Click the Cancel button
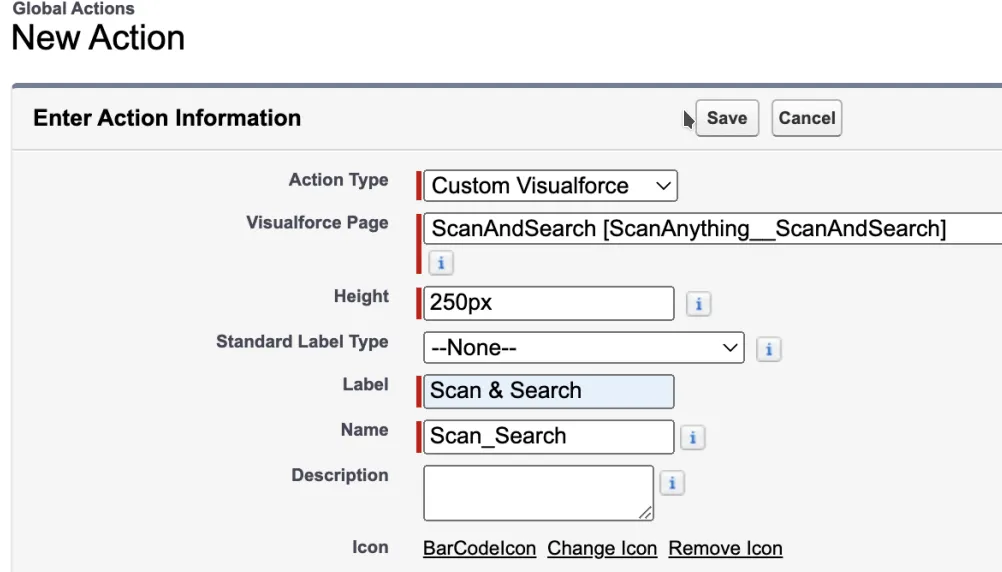 806,118
